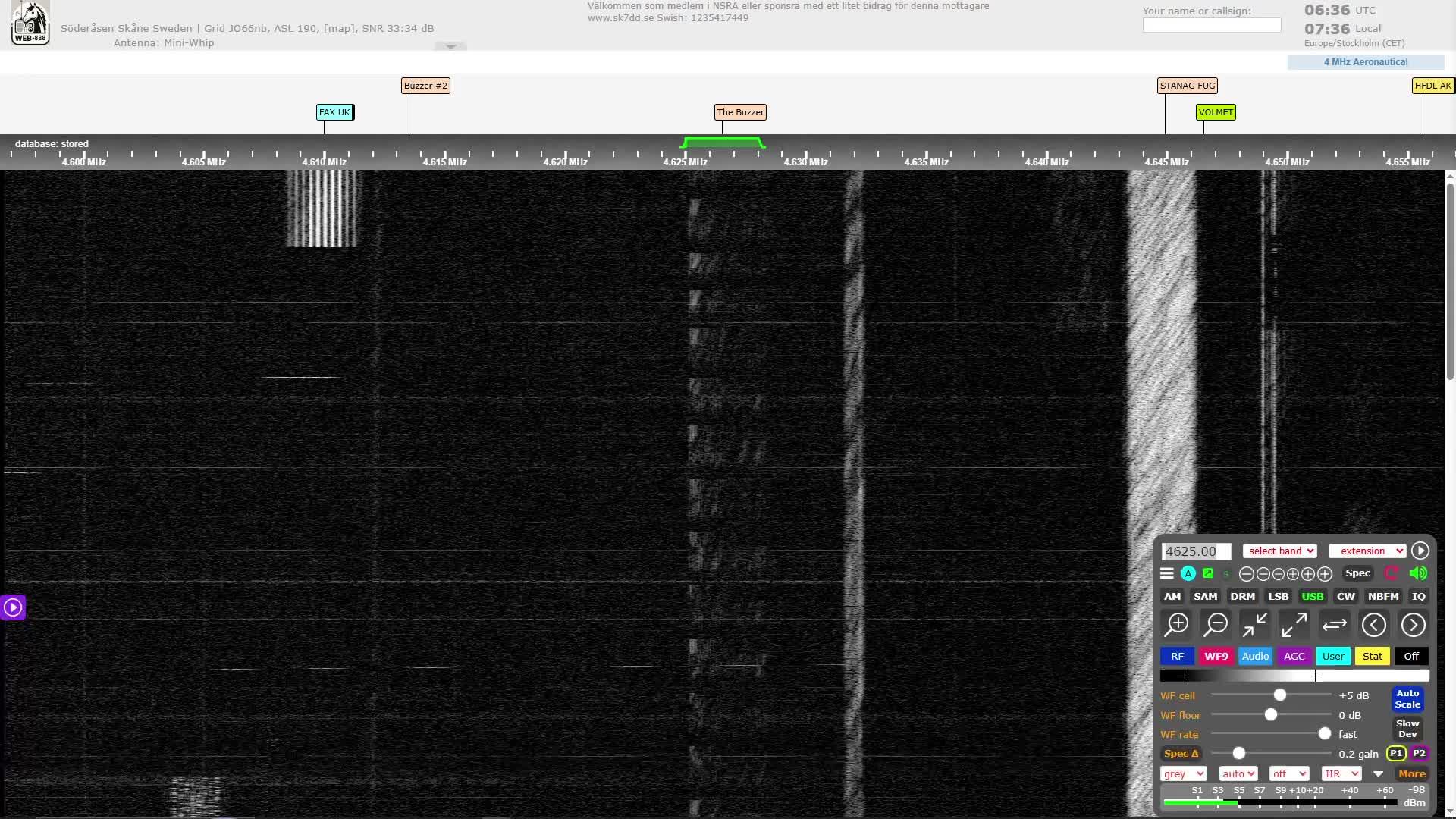Click the max zoom-out expanding arrows icon
Screen dimensions: 1456x819
pos(1294,625)
